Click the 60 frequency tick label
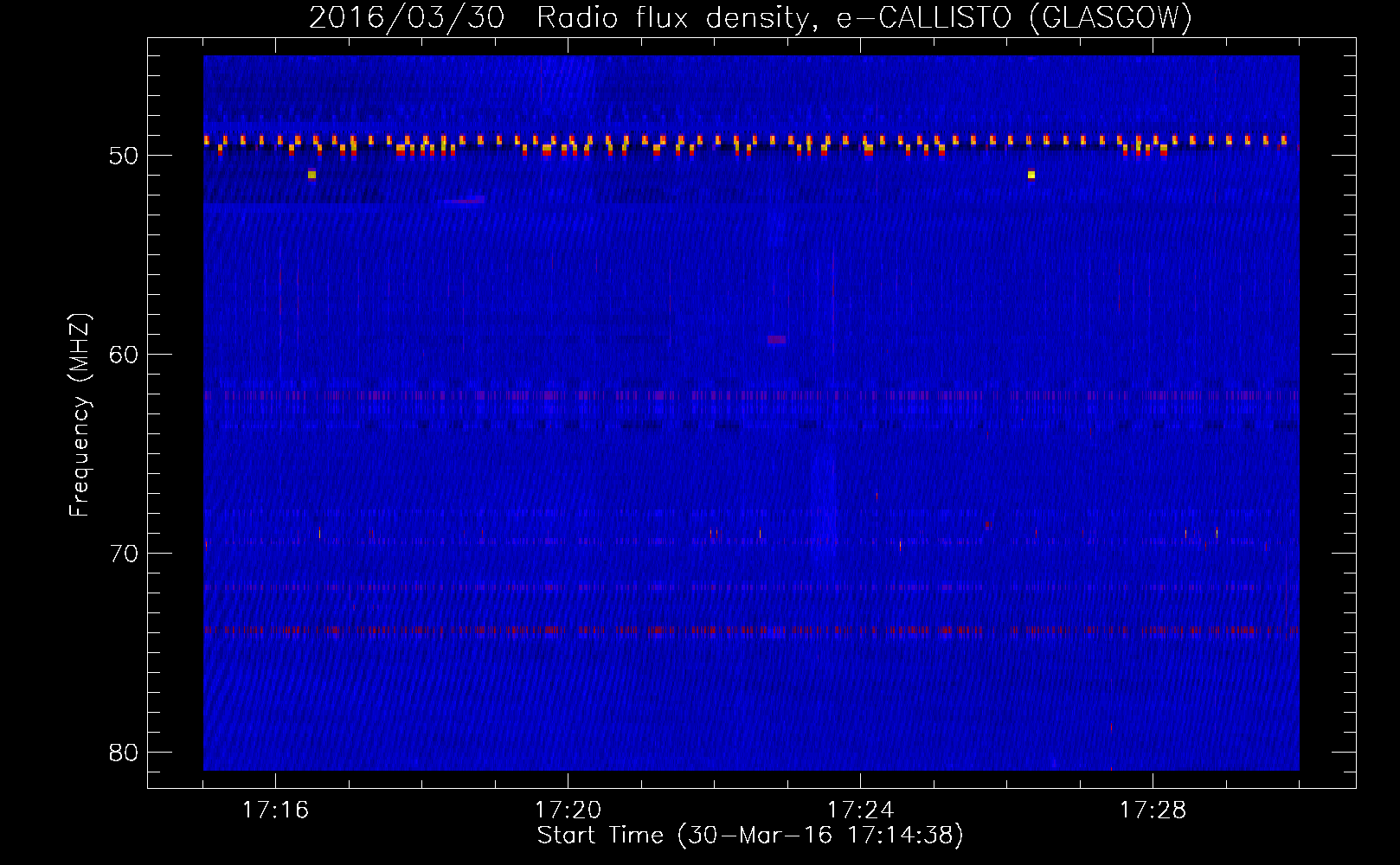The height and width of the screenshot is (865, 1400). [x=124, y=355]
